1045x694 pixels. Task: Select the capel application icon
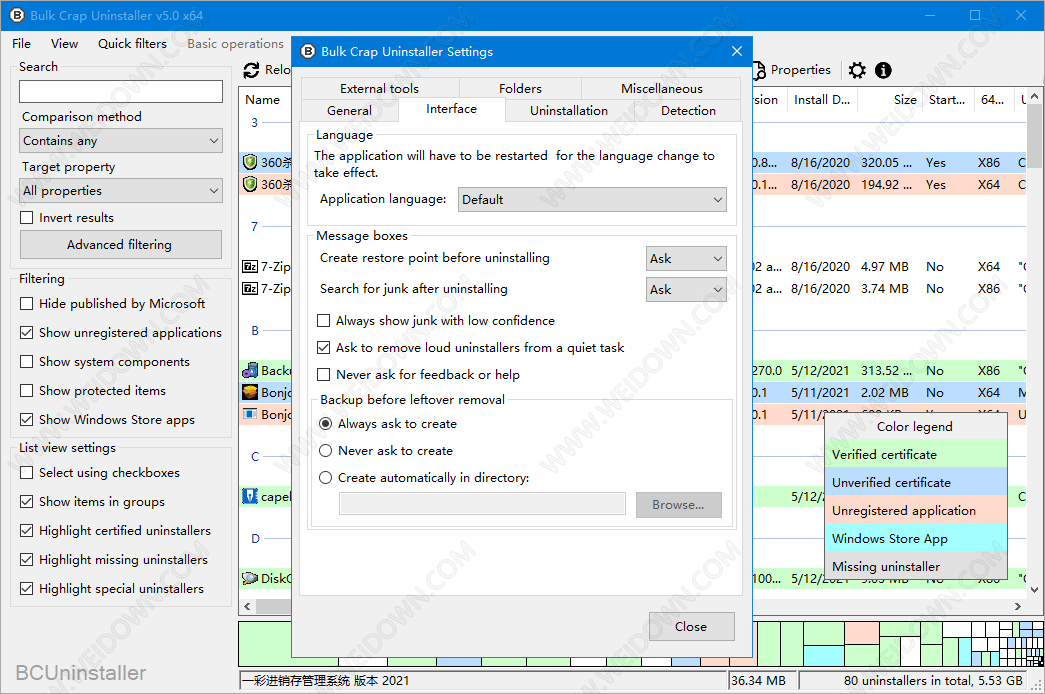pyautogui.click(x=250, y=497)
